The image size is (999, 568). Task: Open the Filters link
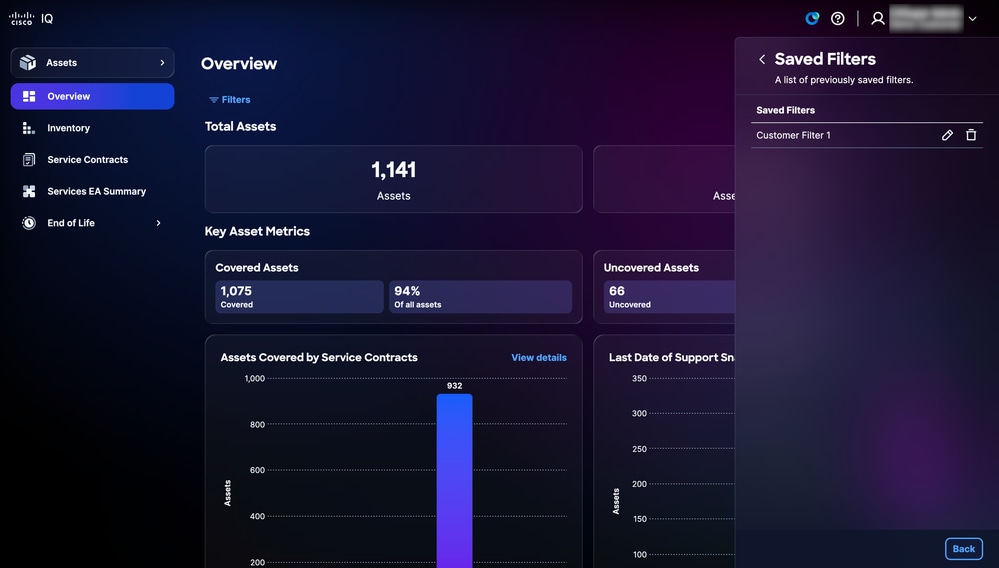230,100
